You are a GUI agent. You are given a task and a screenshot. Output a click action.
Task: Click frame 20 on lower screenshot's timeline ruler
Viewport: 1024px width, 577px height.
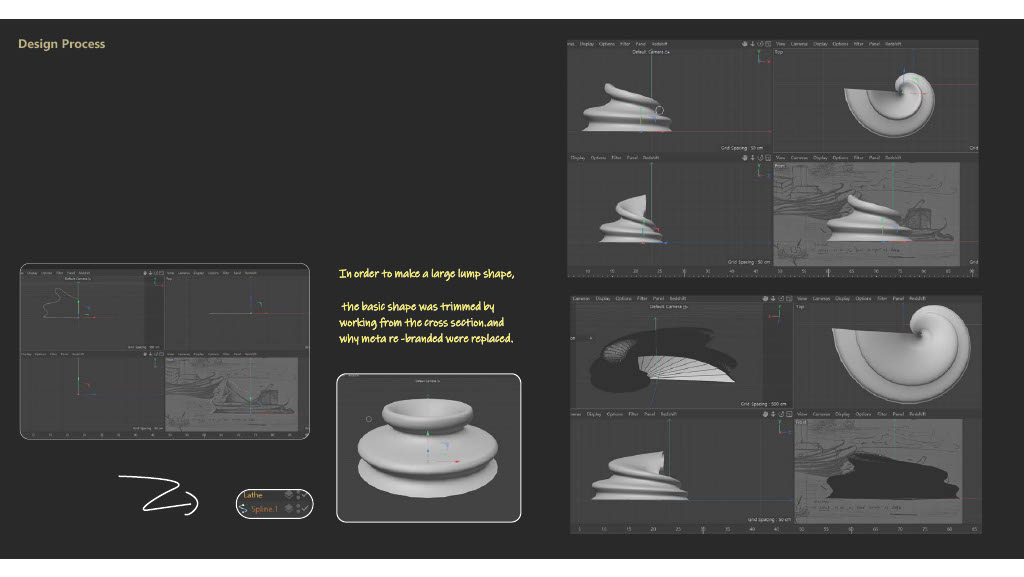(653, 529)
